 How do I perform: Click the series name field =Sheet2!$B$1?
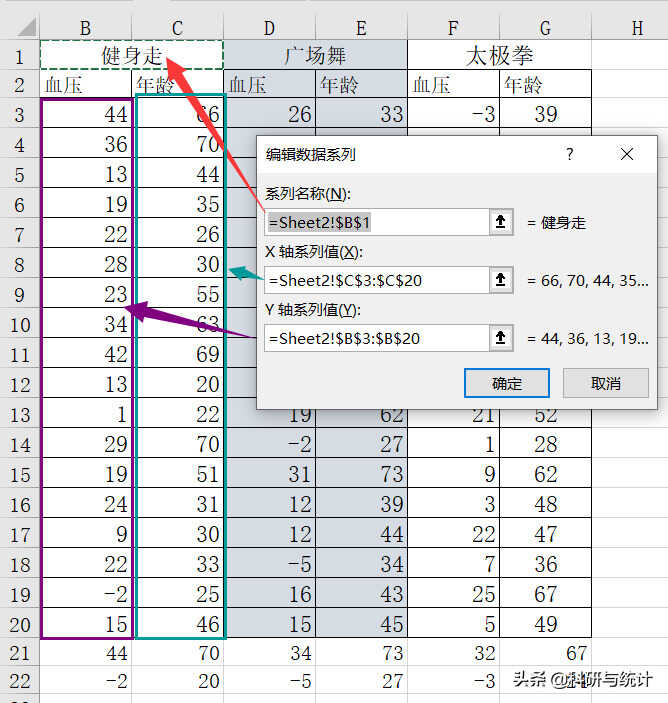(376, 222)
